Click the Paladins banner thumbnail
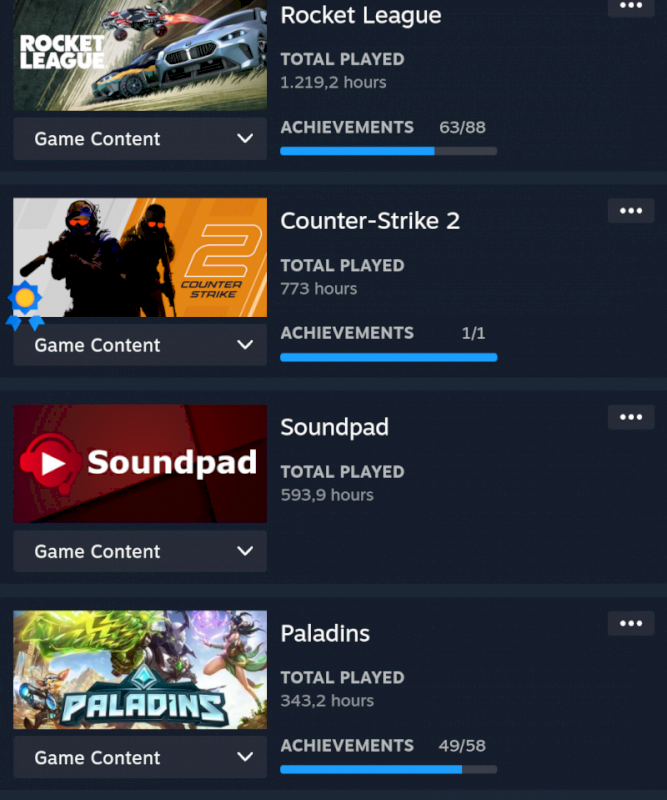This screenshot has width=667, height=800. [140, 670]
